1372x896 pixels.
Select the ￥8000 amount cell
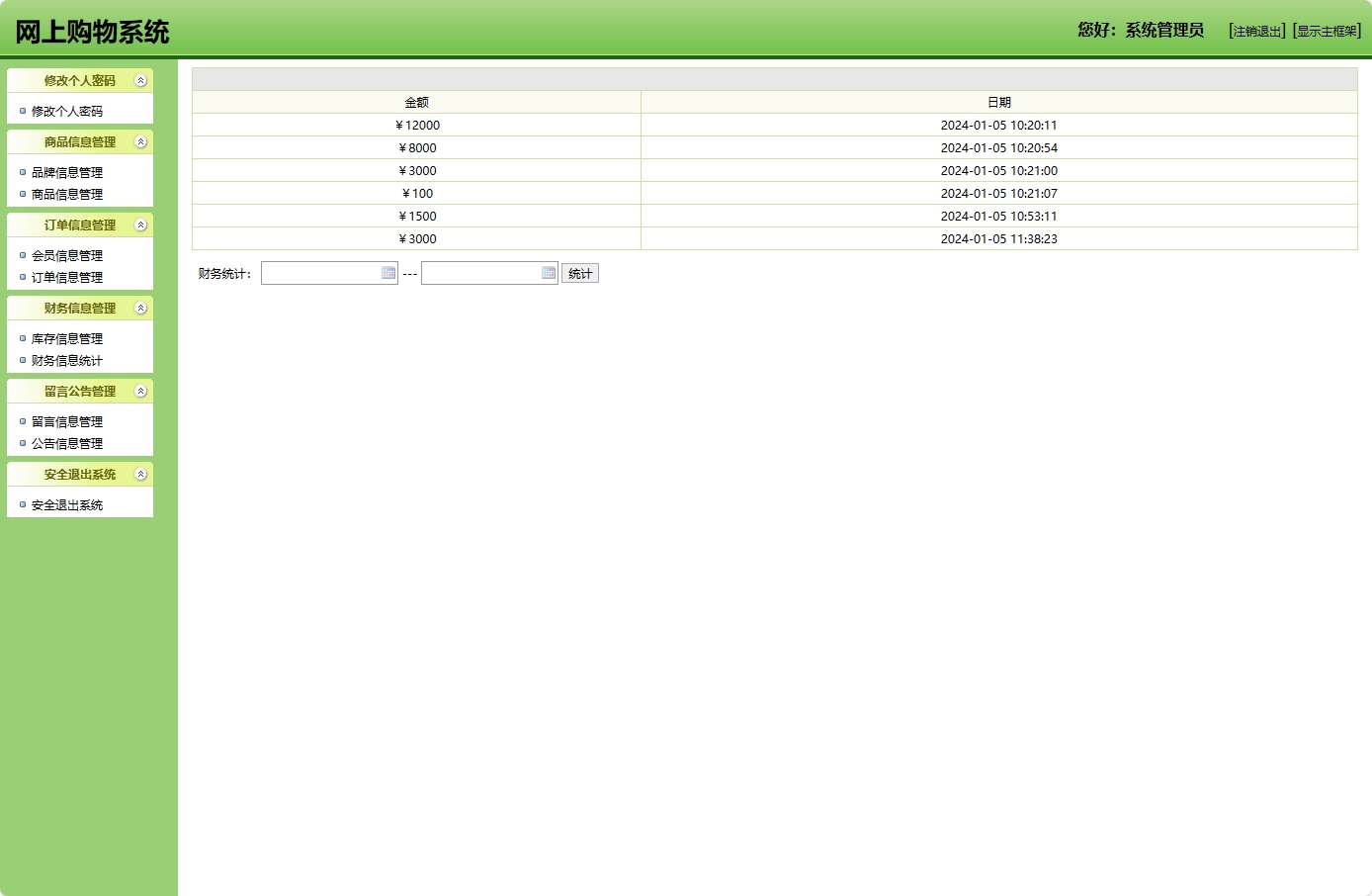[x=417, y=148]
